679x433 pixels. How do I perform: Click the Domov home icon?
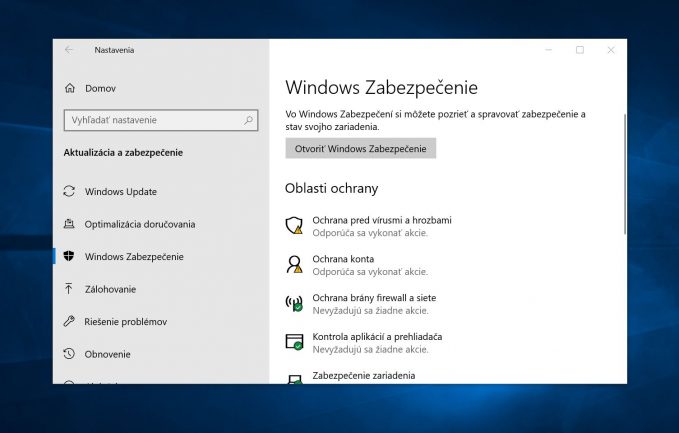pyautogui.click(x=70, y=88)
